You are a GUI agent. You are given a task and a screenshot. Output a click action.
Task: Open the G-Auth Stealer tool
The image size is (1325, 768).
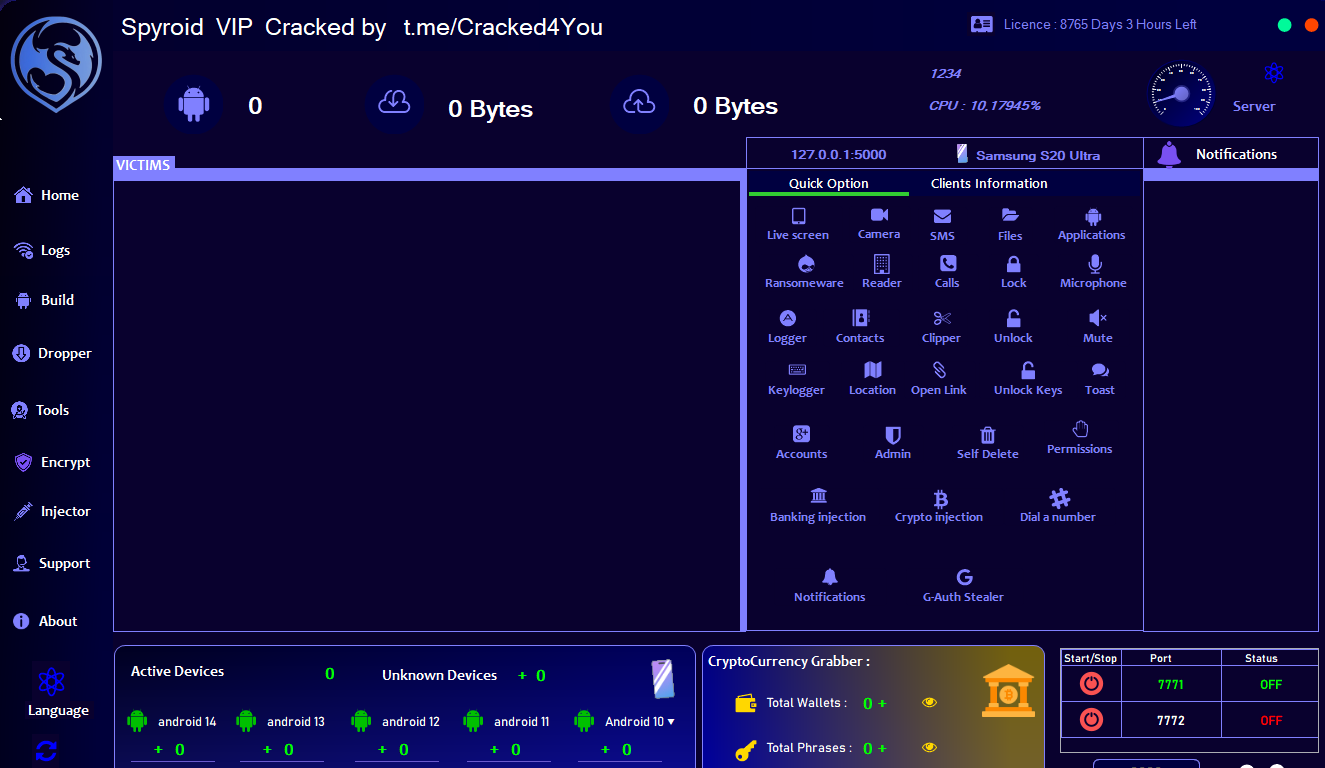(963, 584)
